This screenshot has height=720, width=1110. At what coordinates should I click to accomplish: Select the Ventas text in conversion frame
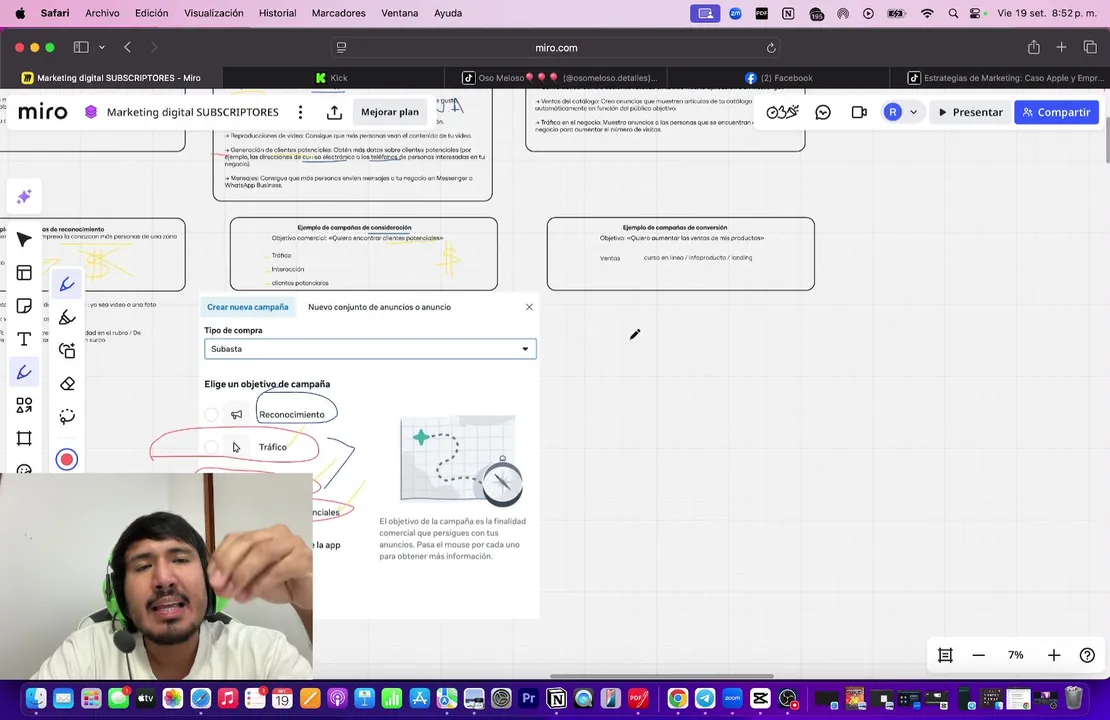pyautogui.click(x=610, y=258)
